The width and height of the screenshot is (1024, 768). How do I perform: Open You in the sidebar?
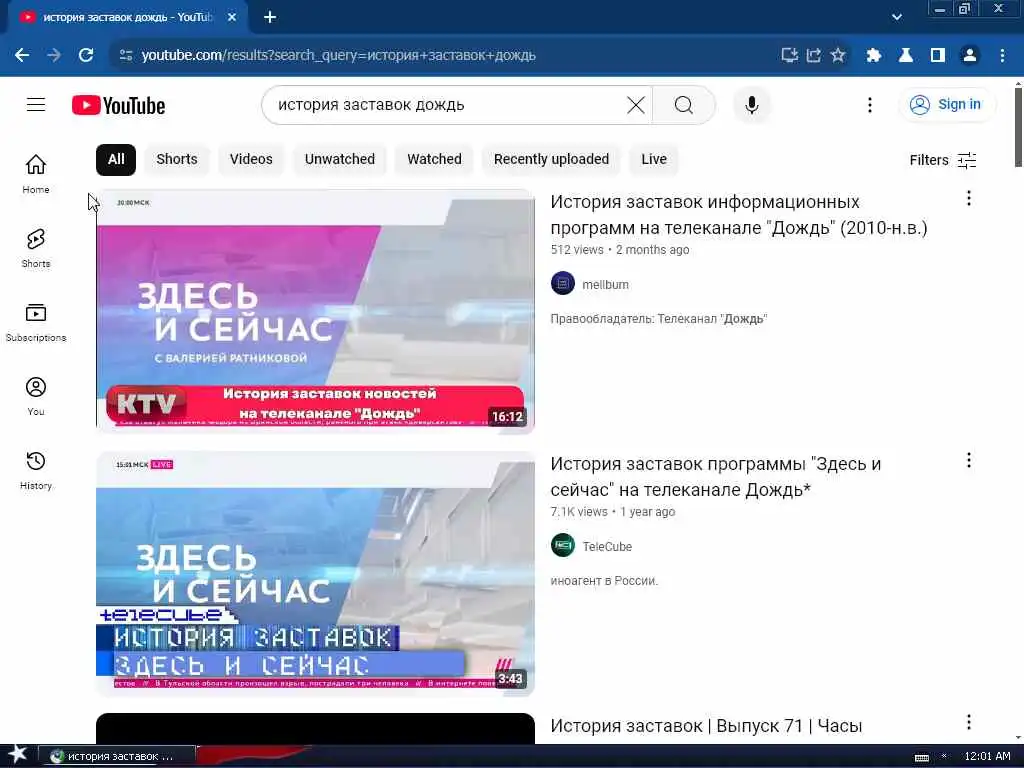36,396
